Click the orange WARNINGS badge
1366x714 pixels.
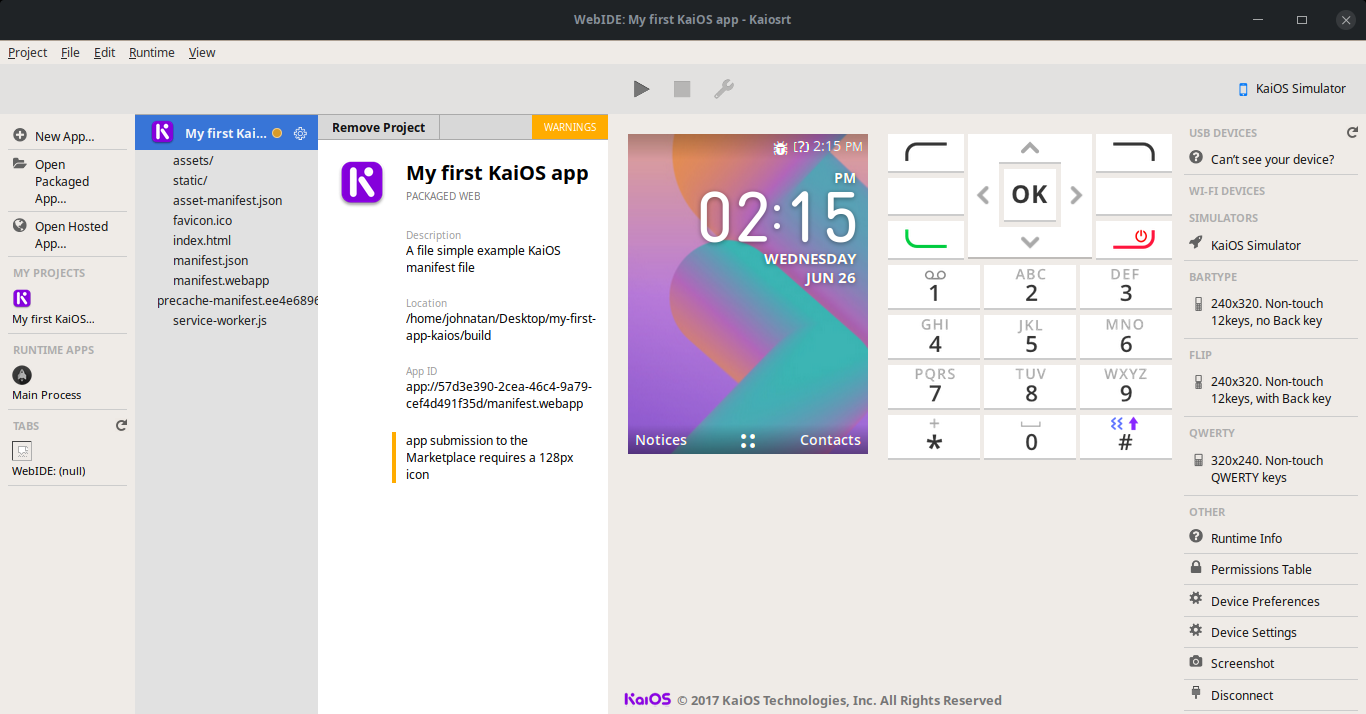(x=570, y=127)
